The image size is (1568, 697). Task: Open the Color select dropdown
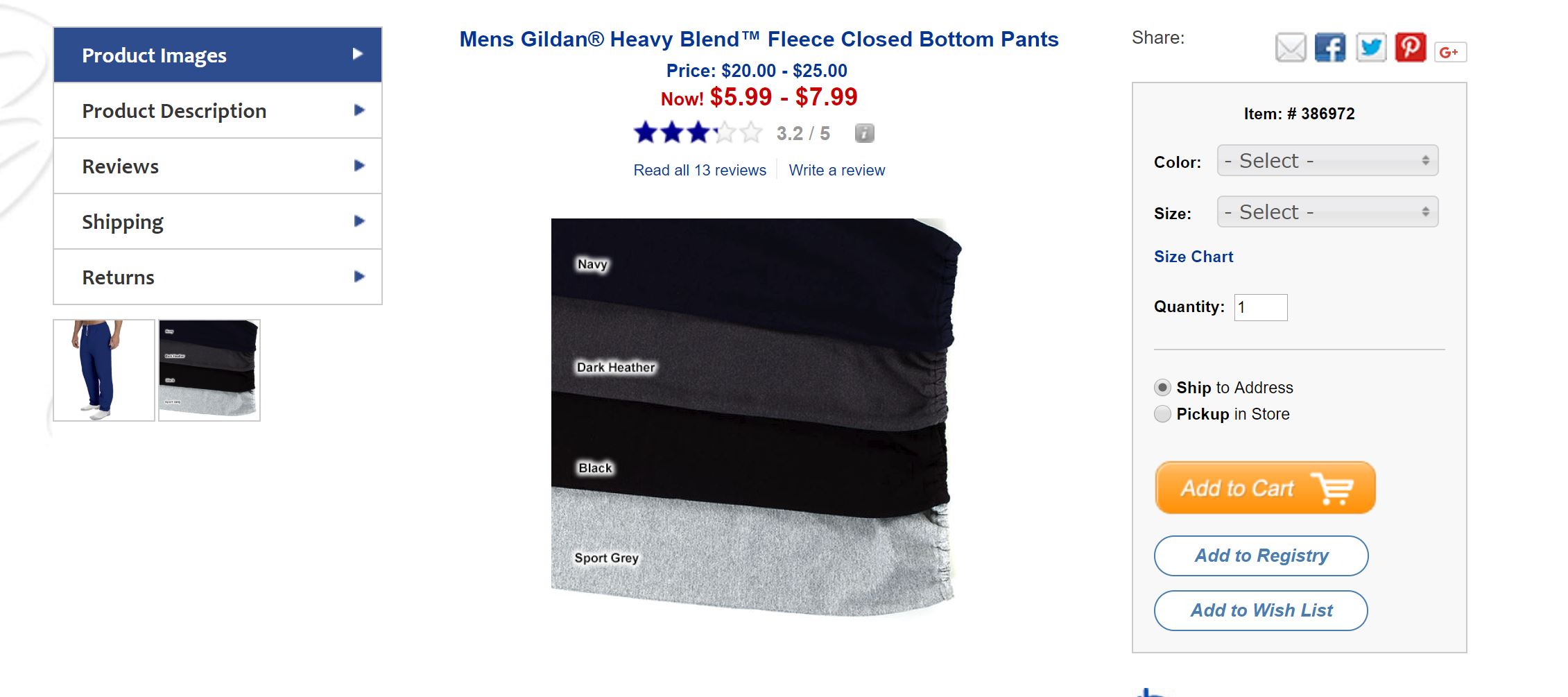click(x=1327, y=161)
